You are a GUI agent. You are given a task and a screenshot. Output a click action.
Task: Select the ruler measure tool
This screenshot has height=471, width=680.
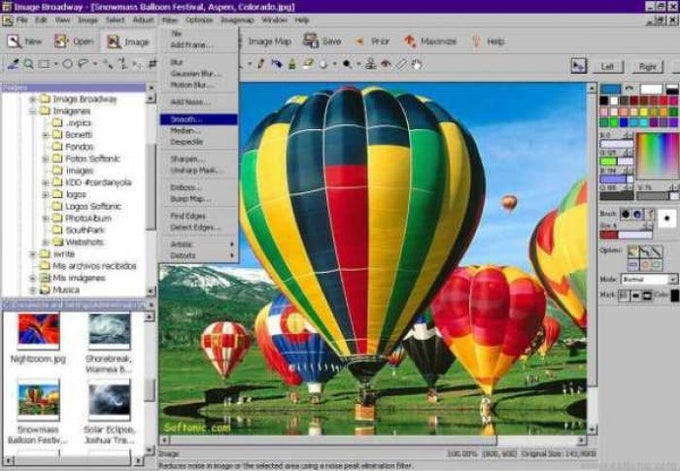pos(402,65)
